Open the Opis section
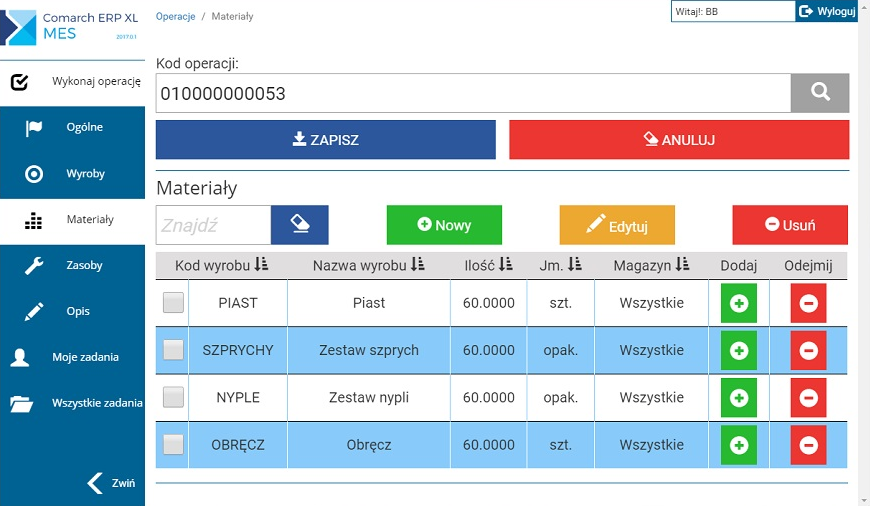Image resolution: width=870 pixels, height=506 pixels. [72, 311]
